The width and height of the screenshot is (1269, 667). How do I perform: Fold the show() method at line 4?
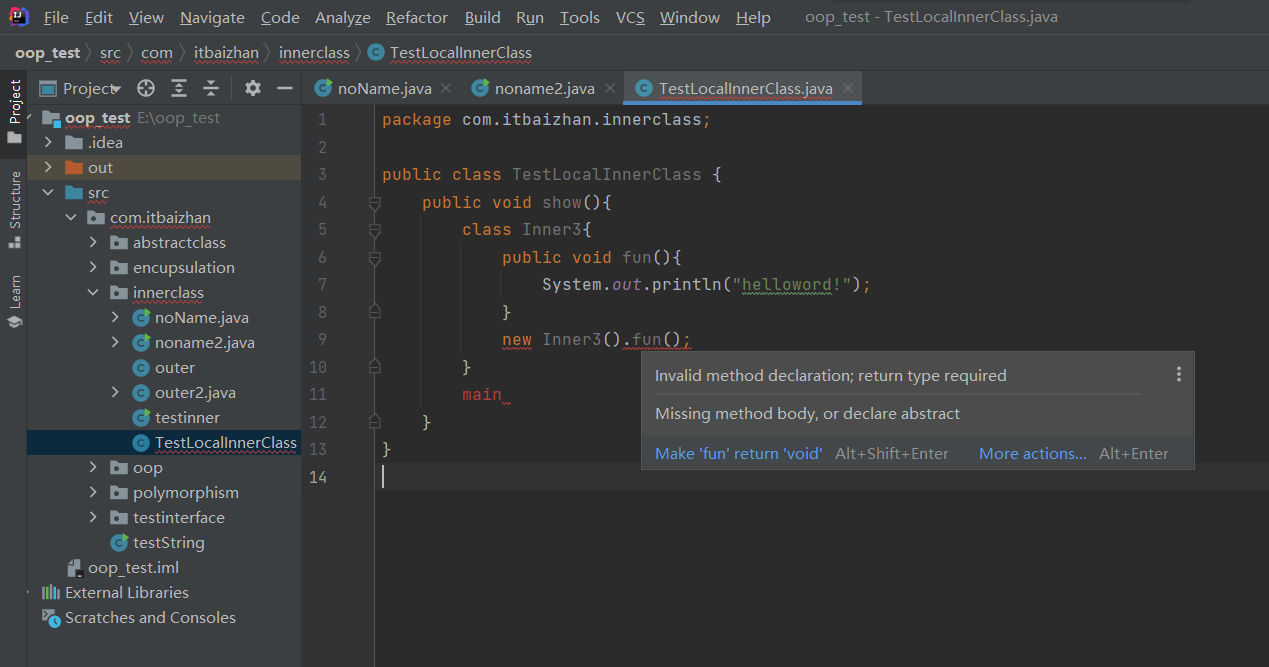point(375,203)
